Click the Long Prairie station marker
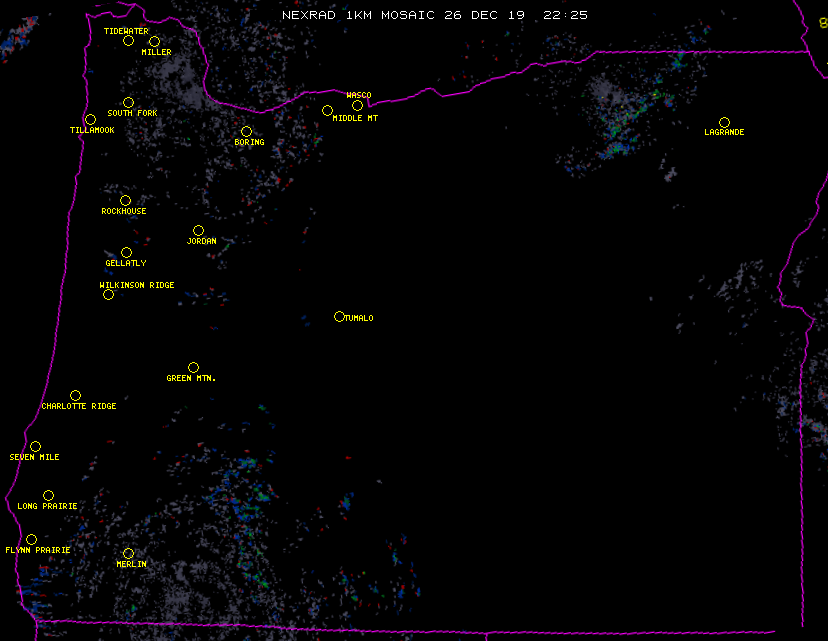Screen dimensions: 828x641 tap(48, 496)
